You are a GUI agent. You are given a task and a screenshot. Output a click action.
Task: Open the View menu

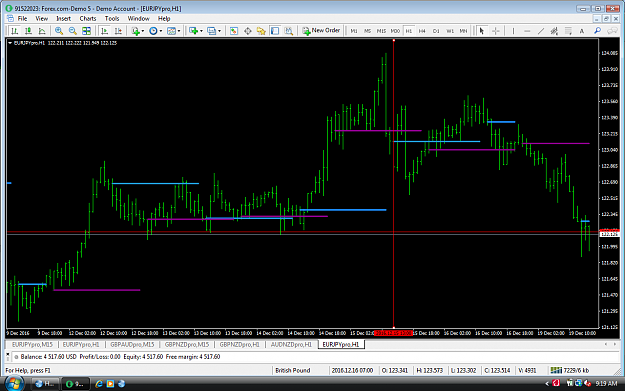41,19
